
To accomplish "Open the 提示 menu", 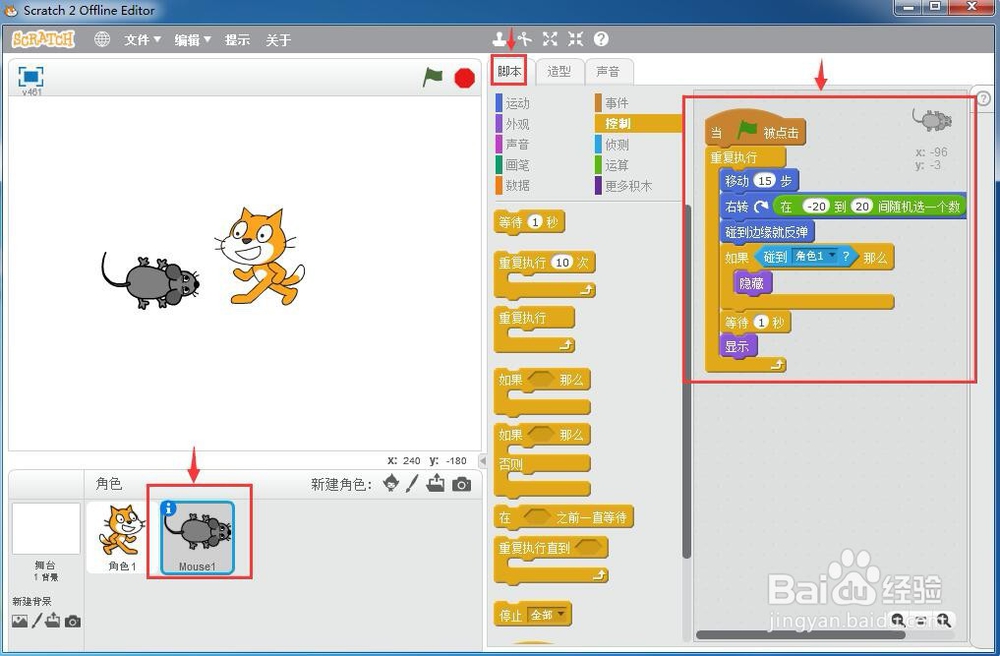I will click(x=237, y=40).
